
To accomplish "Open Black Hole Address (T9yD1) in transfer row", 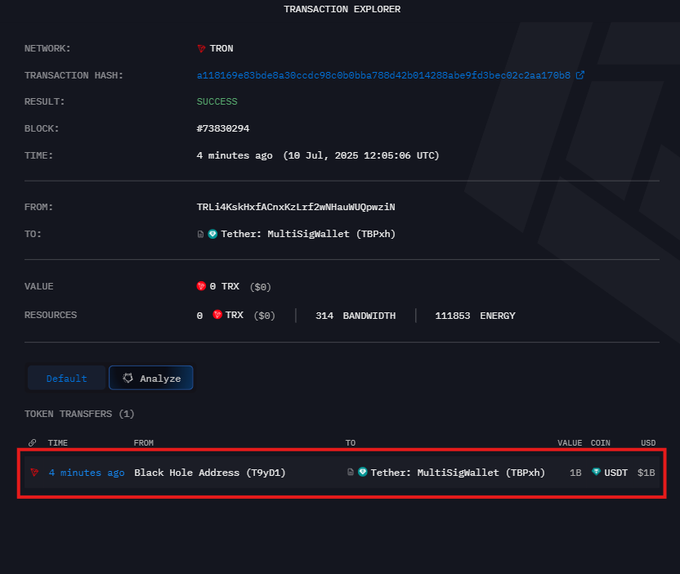I will tap(210, 473).
